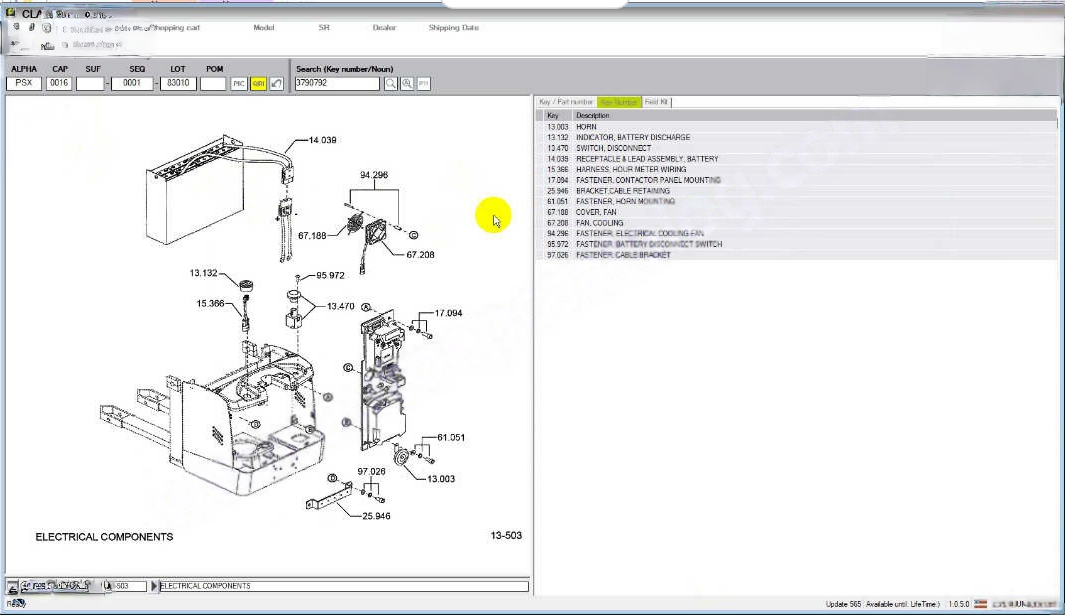Click the undo back arrow icon
The image size is (1065, 615).
276,84
